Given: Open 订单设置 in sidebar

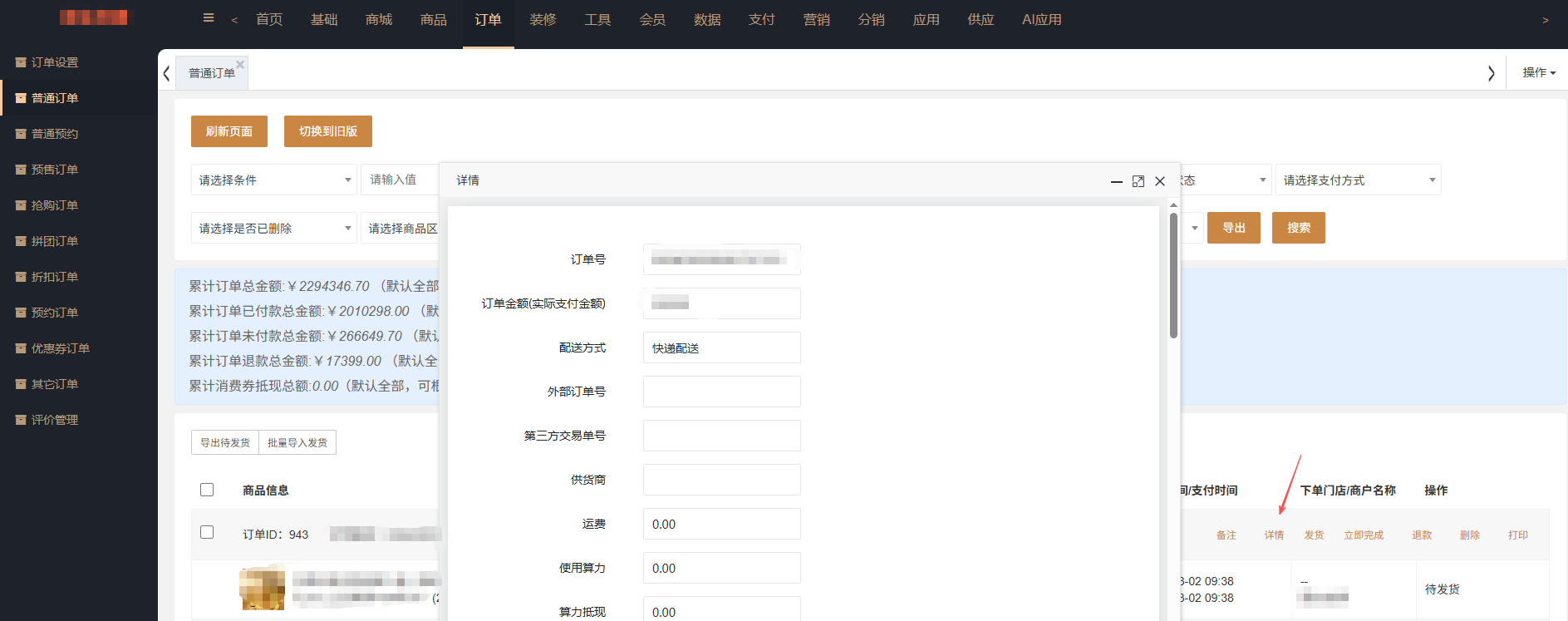Looking at the screenshot, I should tap(55, 62).
